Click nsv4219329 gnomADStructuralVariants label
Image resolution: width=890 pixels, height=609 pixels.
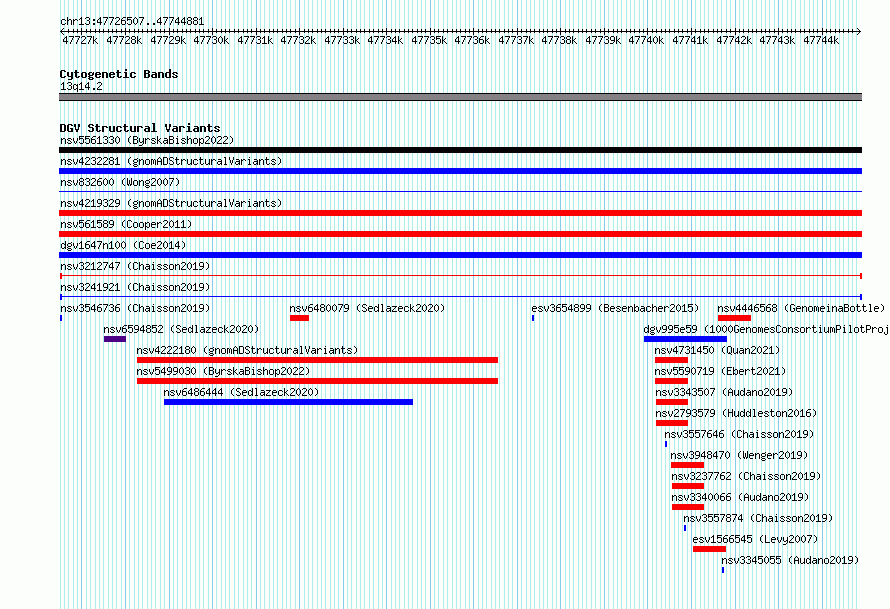(x=171, y=203)
